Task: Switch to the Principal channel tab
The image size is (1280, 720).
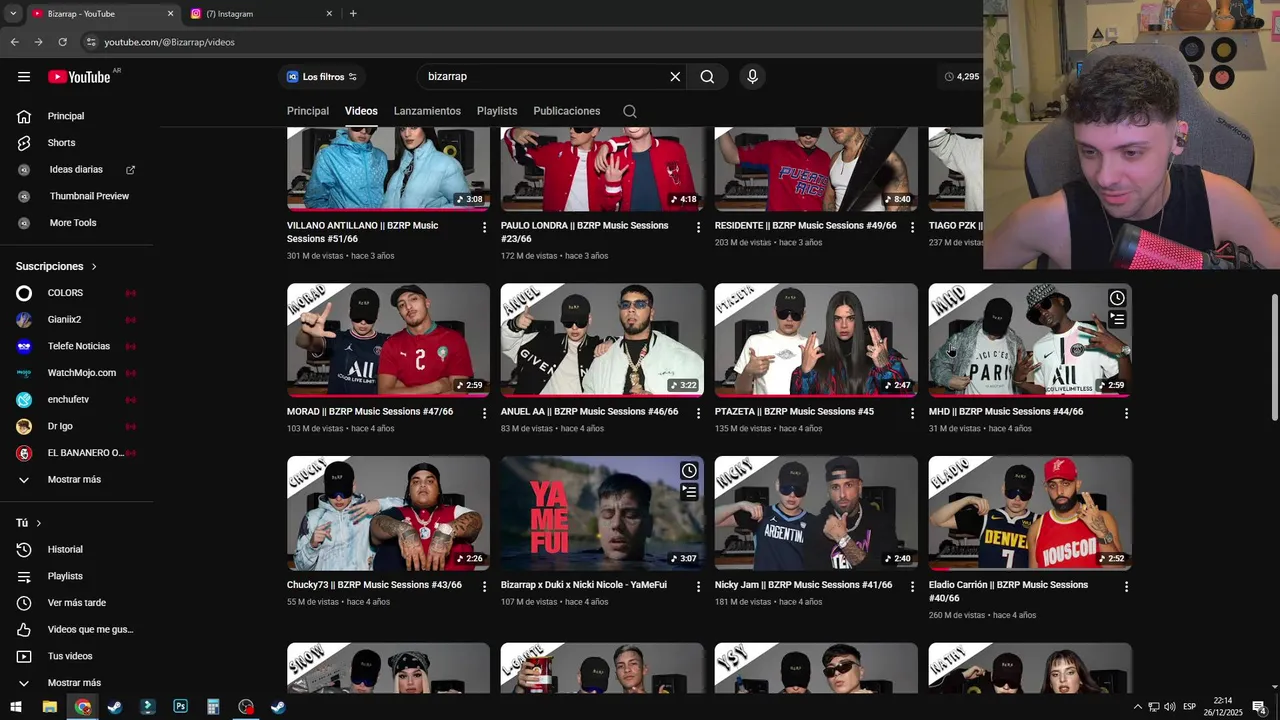Action: (308, 111)
